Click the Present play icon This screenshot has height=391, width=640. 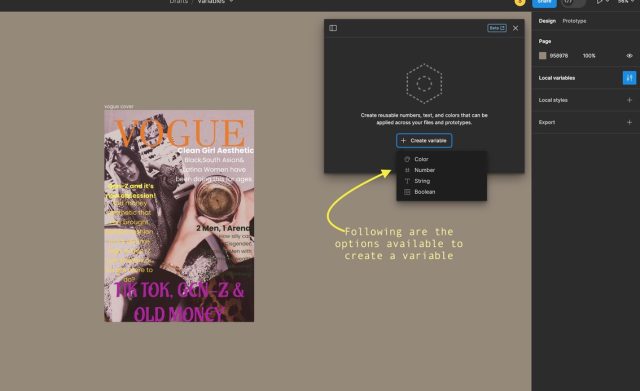[599, 2]
